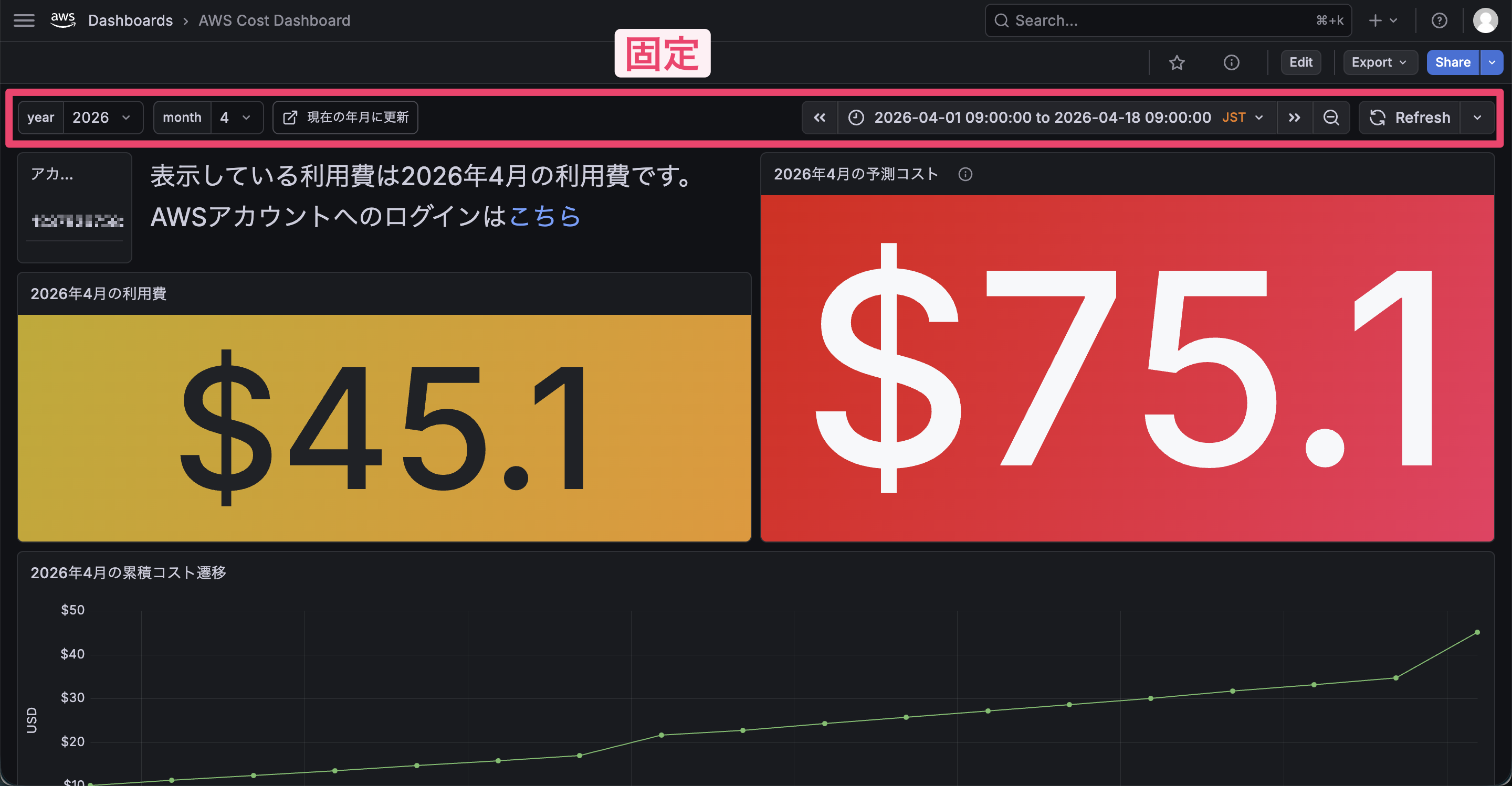The height and width of the screenshot is (786, 1512).
Task: Click the user profile avatar
Action: (1485, 20)
